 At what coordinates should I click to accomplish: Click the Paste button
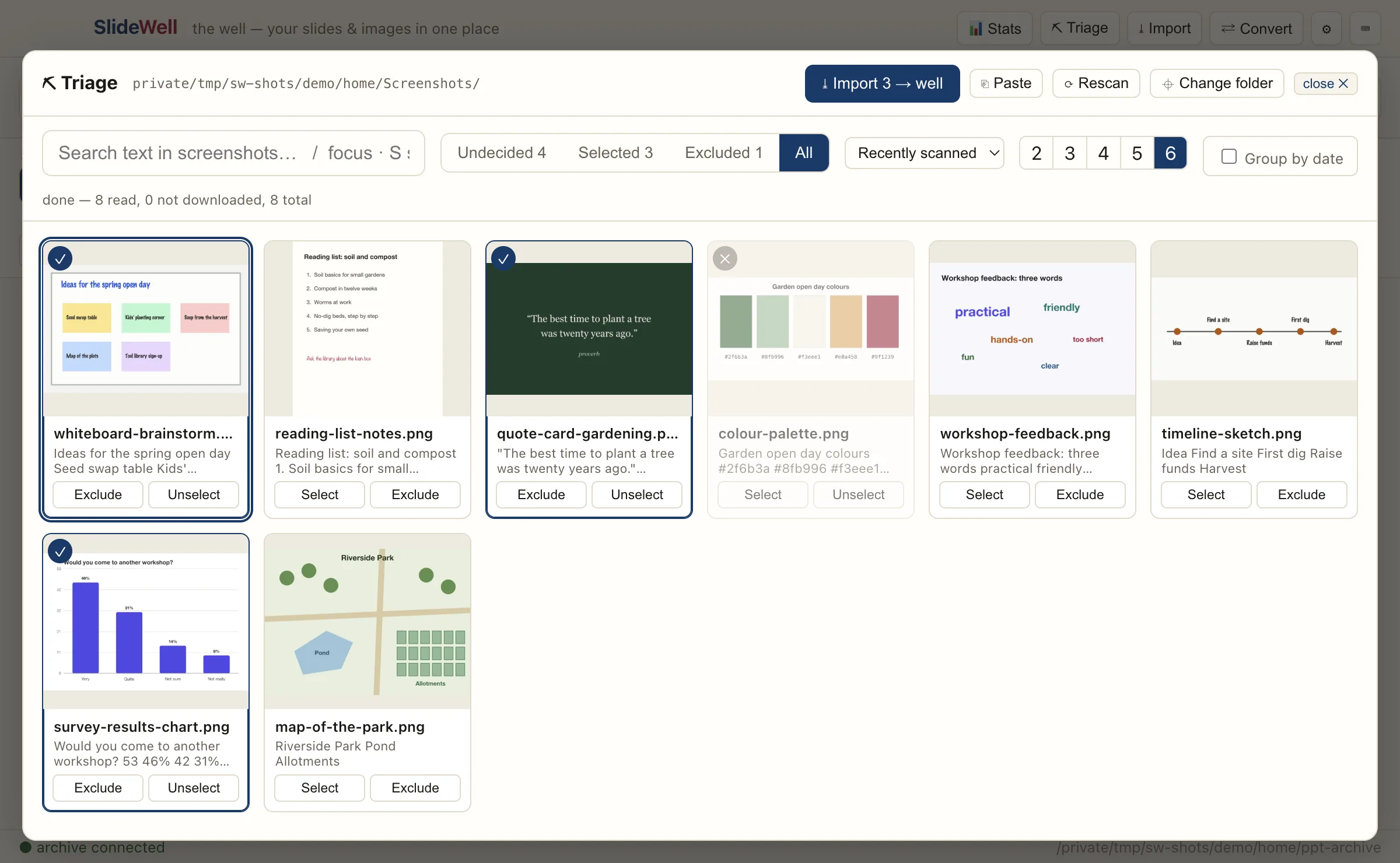[x=1006, y=83]
